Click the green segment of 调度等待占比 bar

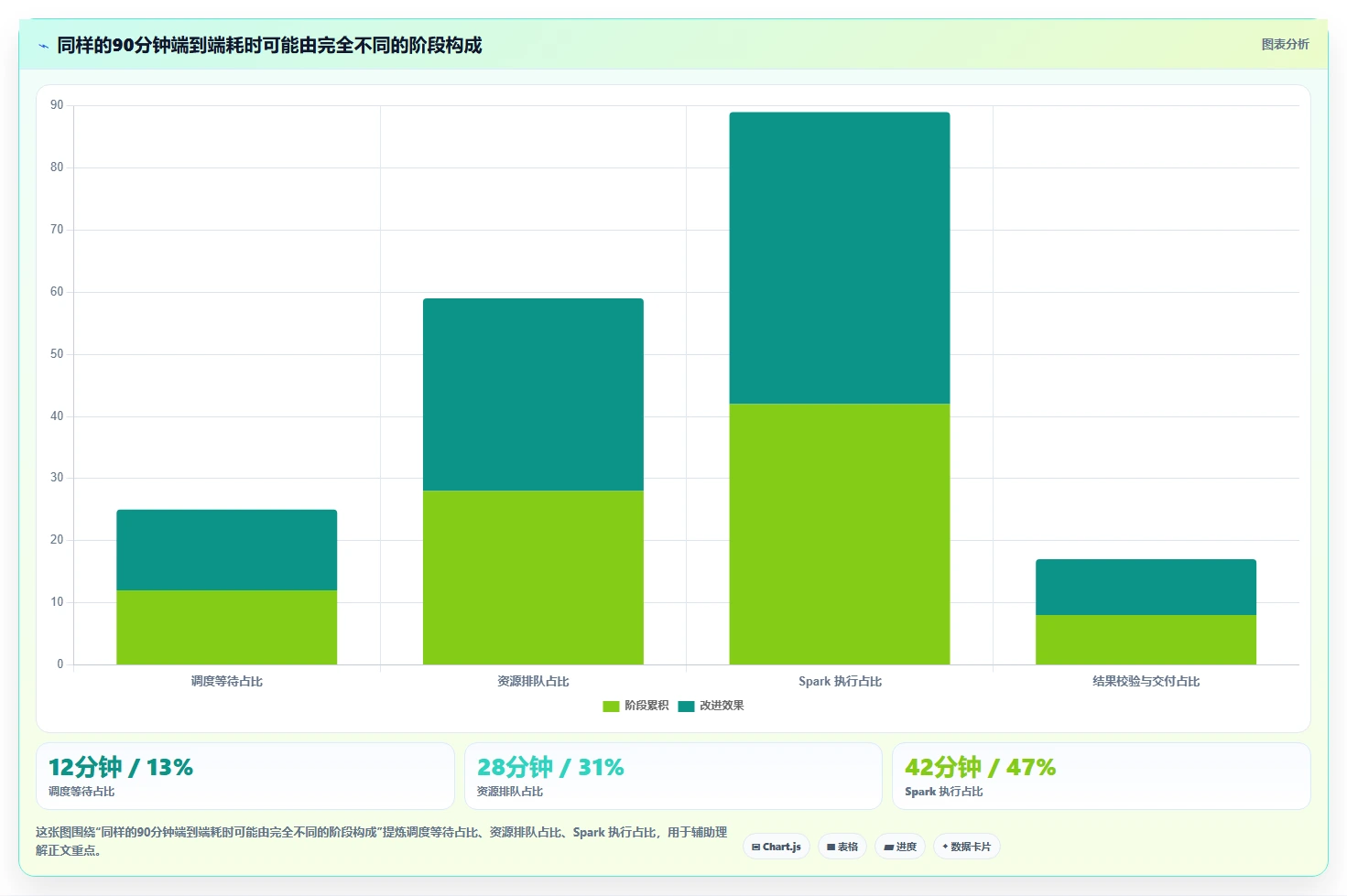pos(226,627)
